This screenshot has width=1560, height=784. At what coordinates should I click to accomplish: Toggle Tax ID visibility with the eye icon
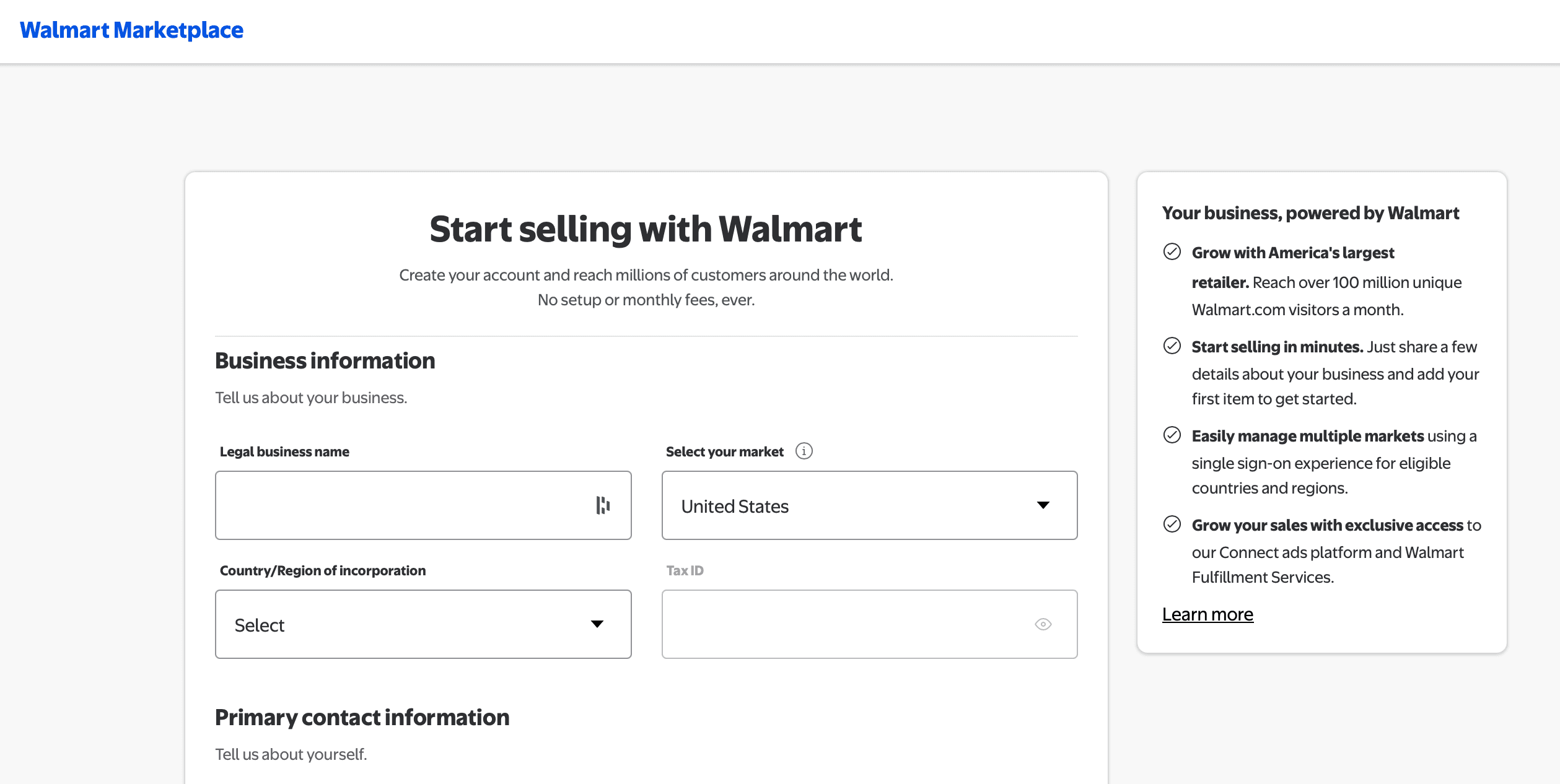click(1043, 624)
